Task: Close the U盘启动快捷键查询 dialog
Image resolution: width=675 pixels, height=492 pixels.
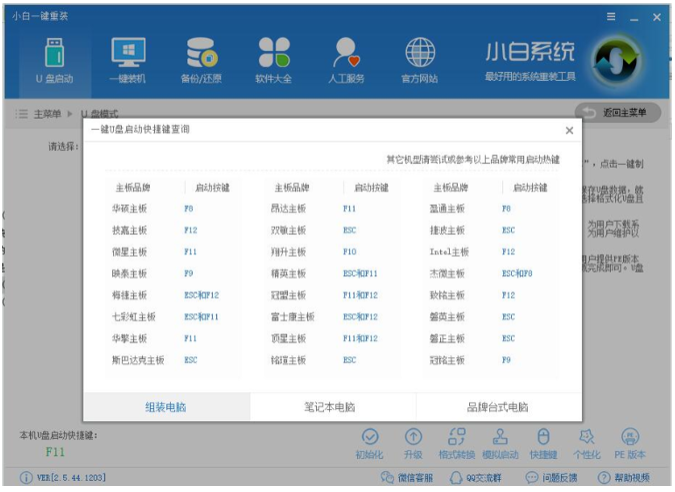Action: (x=569, y=131)
